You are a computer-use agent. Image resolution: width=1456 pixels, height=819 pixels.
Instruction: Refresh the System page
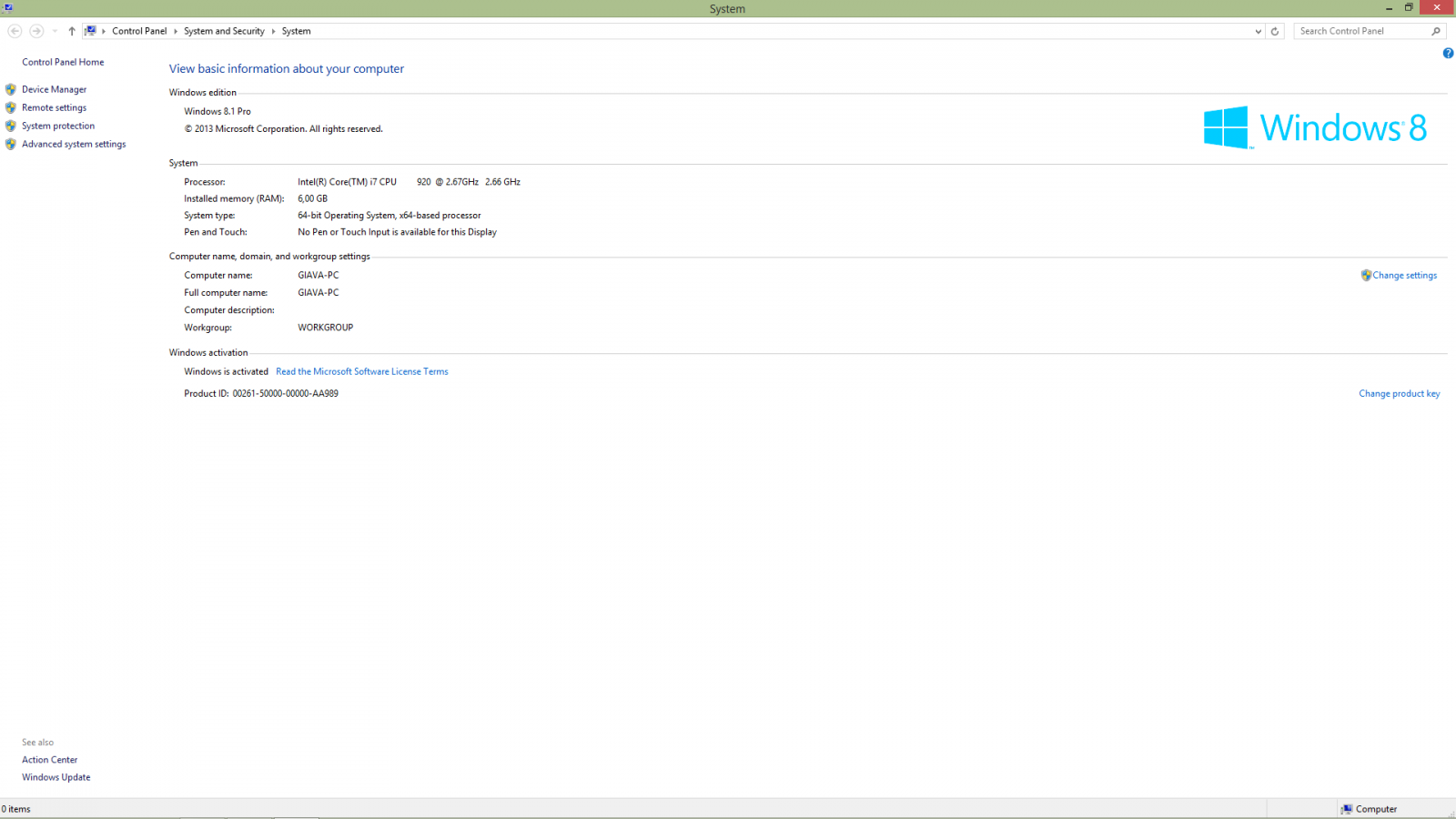pyautogui.click(x=1275, y=31)
